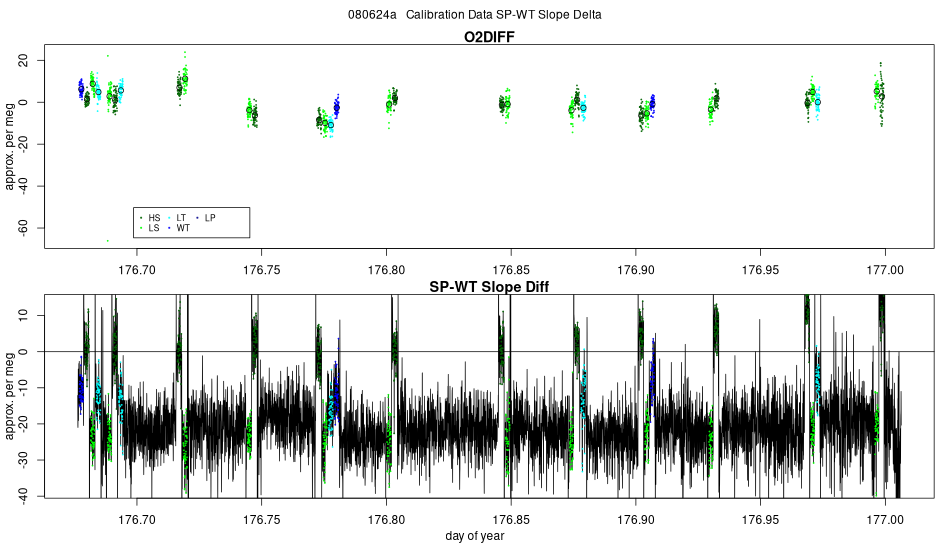Select the HS legend entry
950x550 pixels.
[150, 218]
